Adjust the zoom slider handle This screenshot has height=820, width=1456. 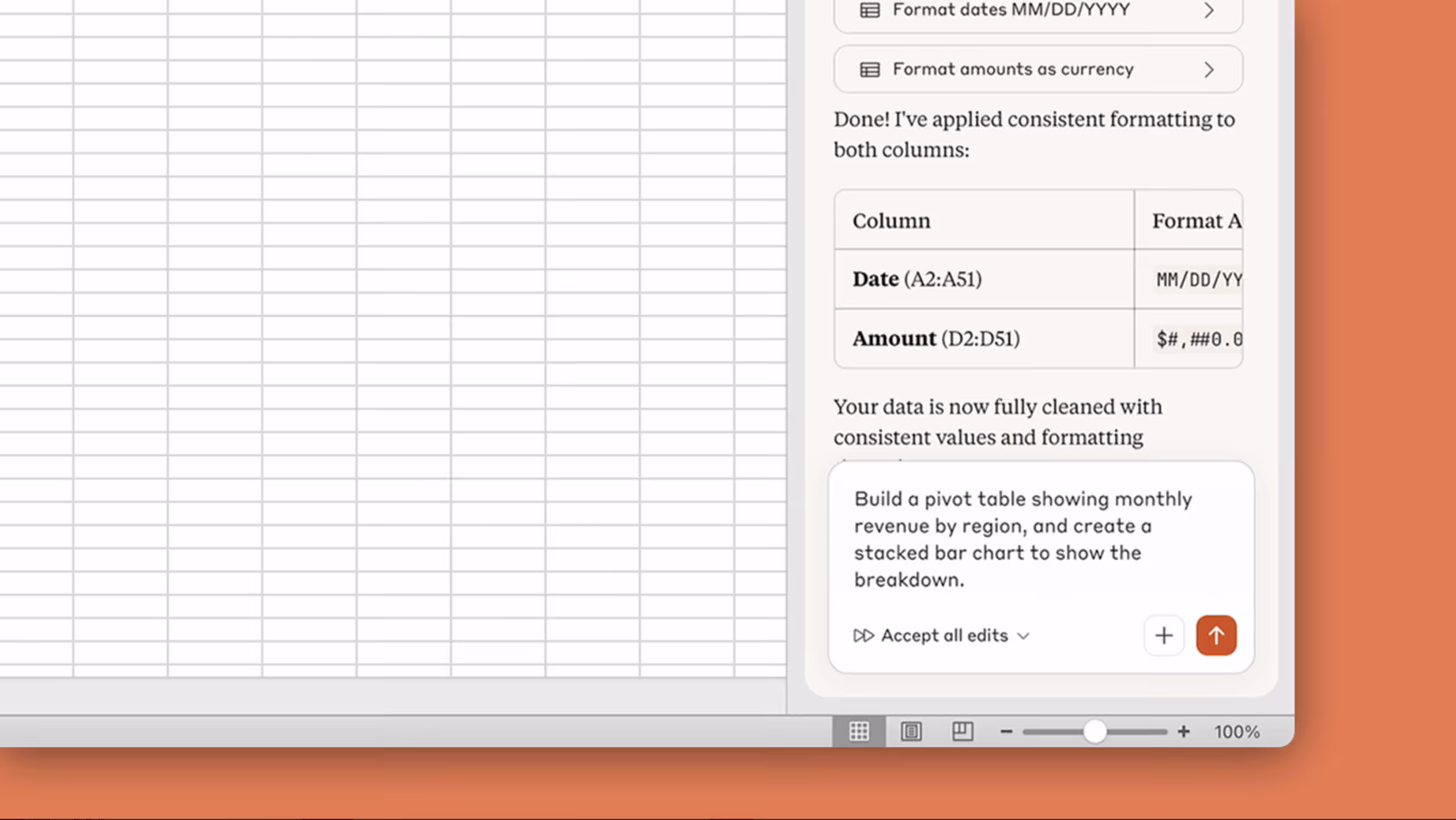pyautogui.click(x=1095, y=731)
